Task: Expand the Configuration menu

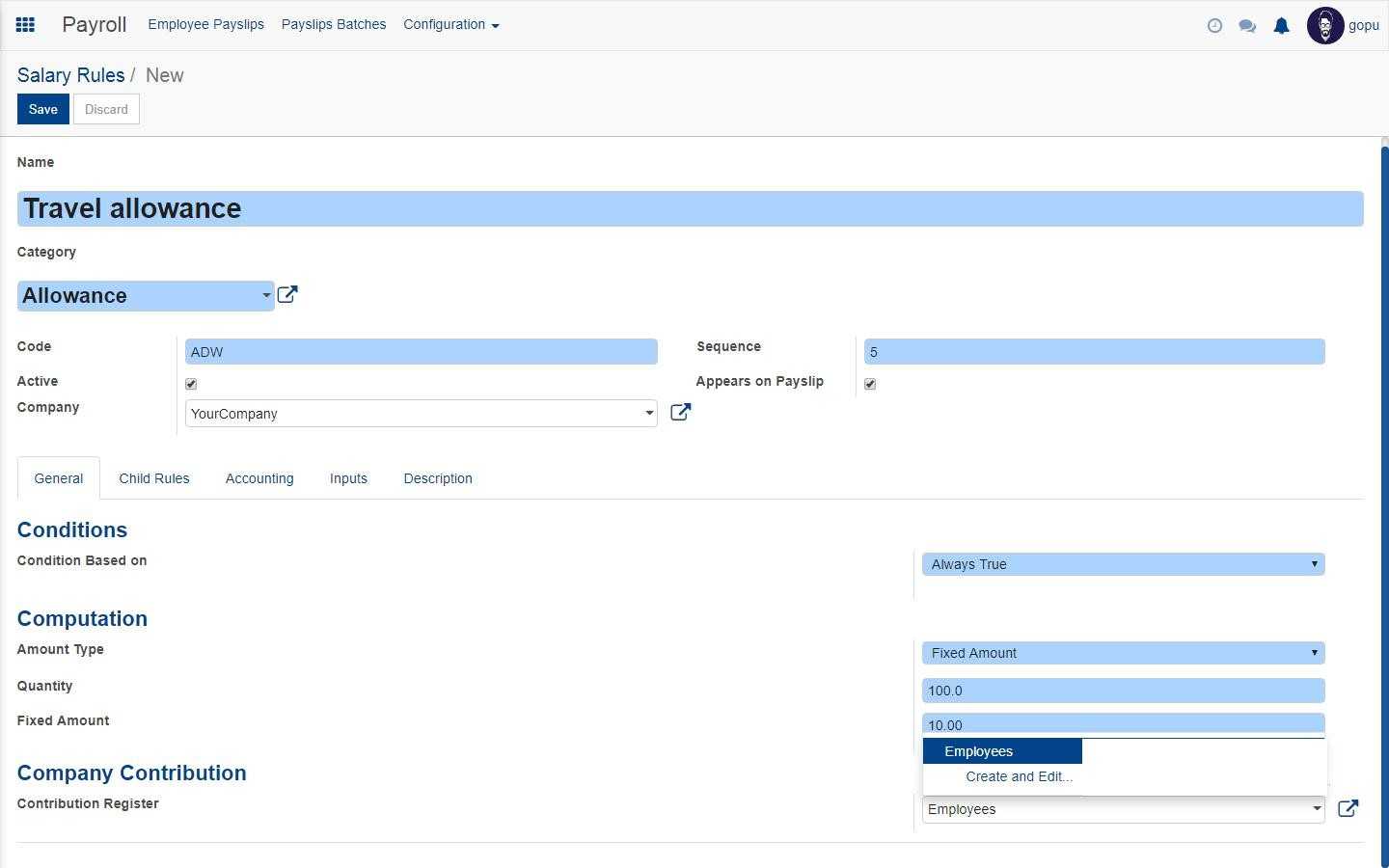Action: (x=450, y=25)
